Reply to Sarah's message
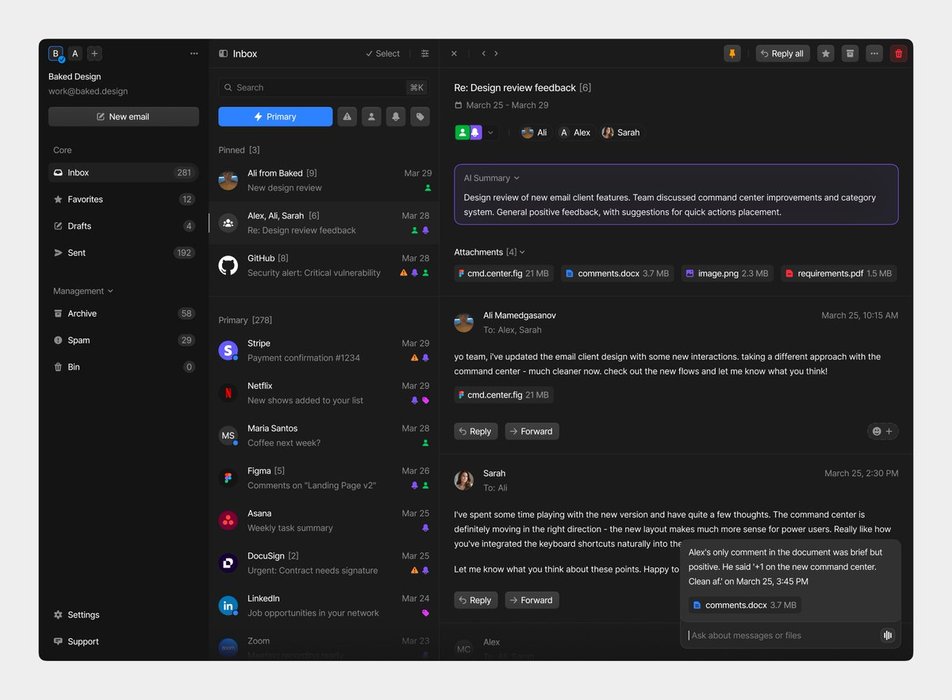This screenshot has width=952, height=700. click(x=475, y=600)
